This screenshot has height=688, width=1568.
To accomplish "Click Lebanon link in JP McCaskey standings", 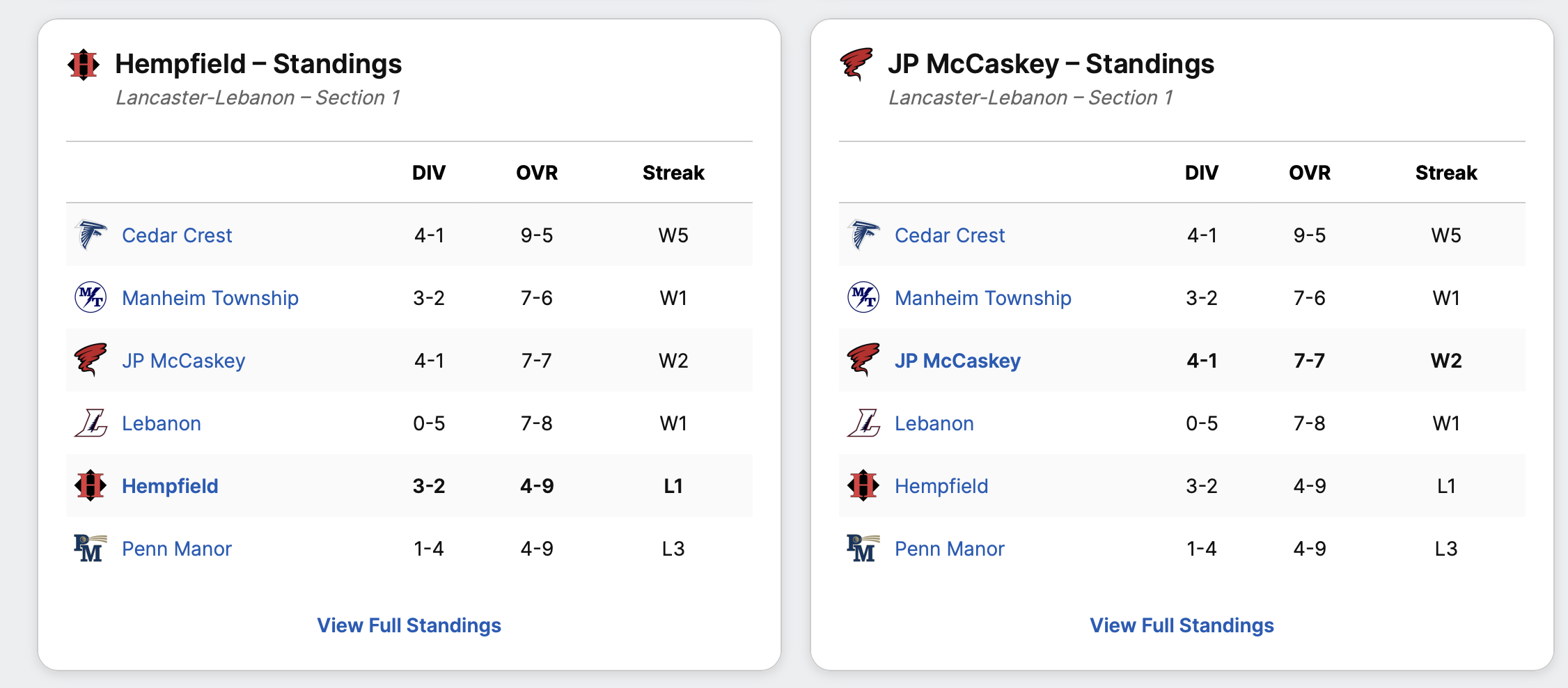I will (934, 423).
